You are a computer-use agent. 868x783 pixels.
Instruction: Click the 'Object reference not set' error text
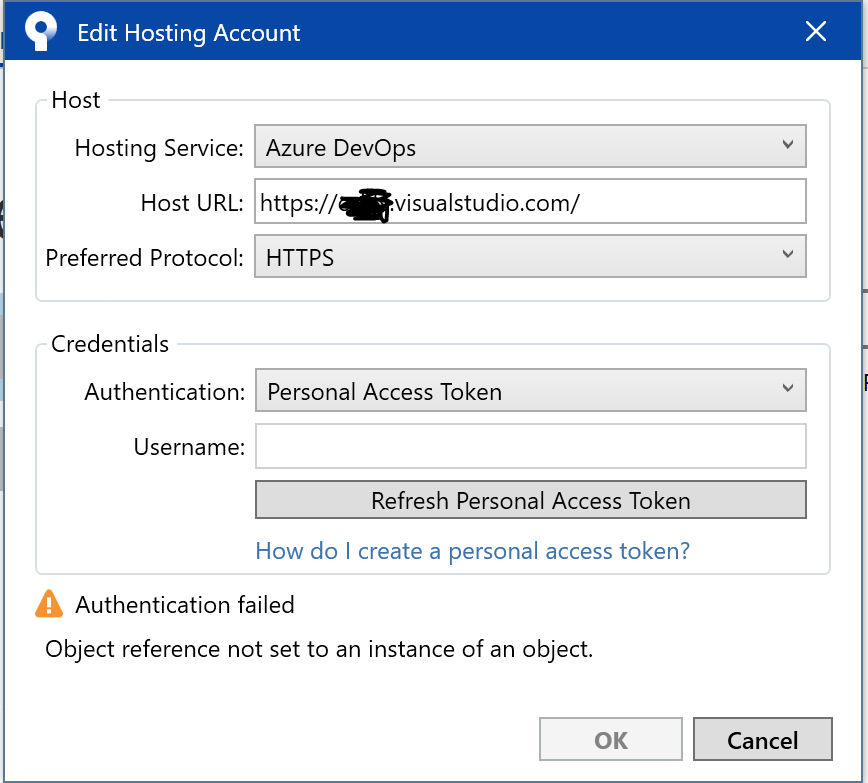click(x=319, y=649)
